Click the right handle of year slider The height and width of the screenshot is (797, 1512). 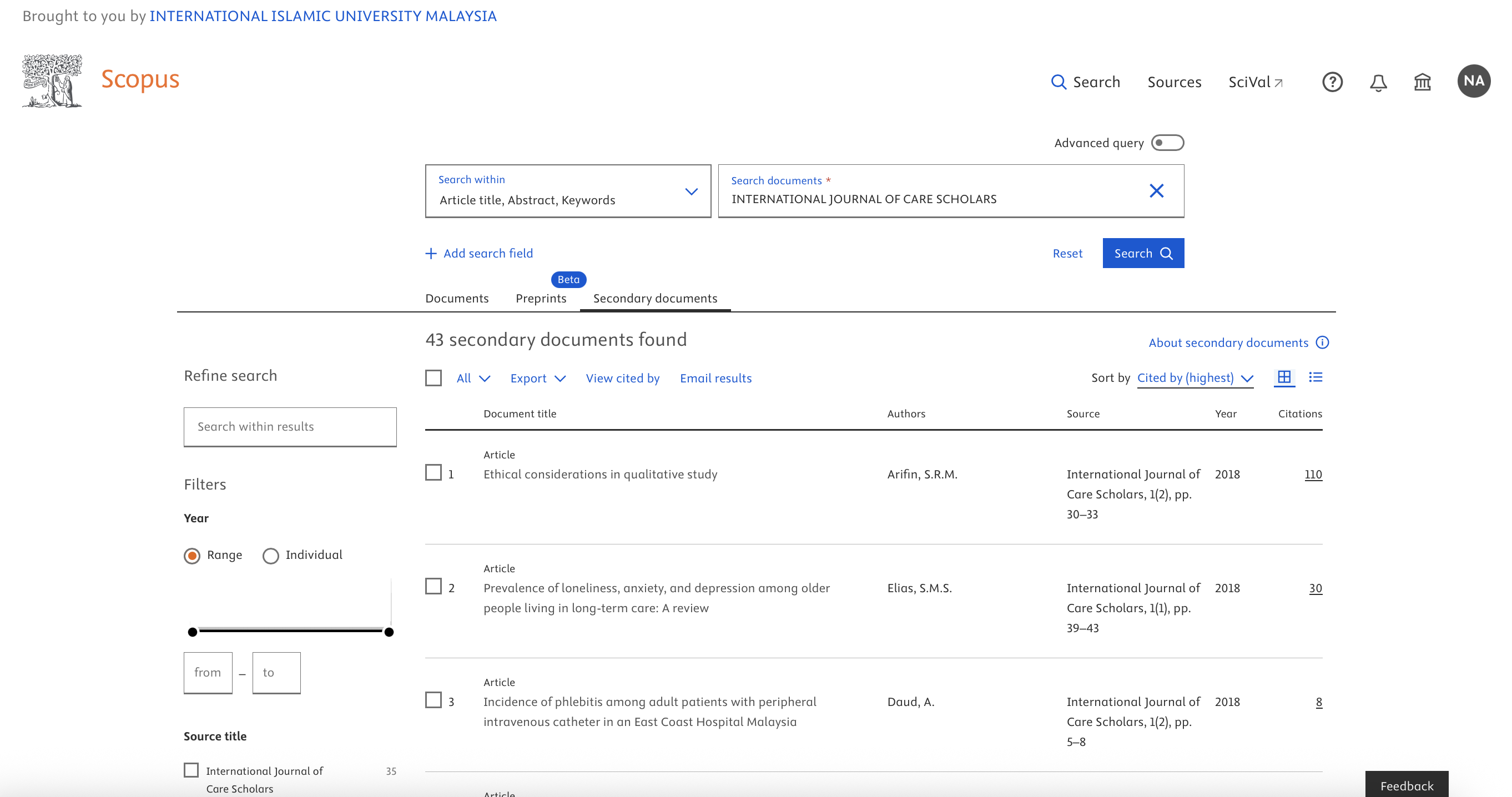(x=389, y=632)
